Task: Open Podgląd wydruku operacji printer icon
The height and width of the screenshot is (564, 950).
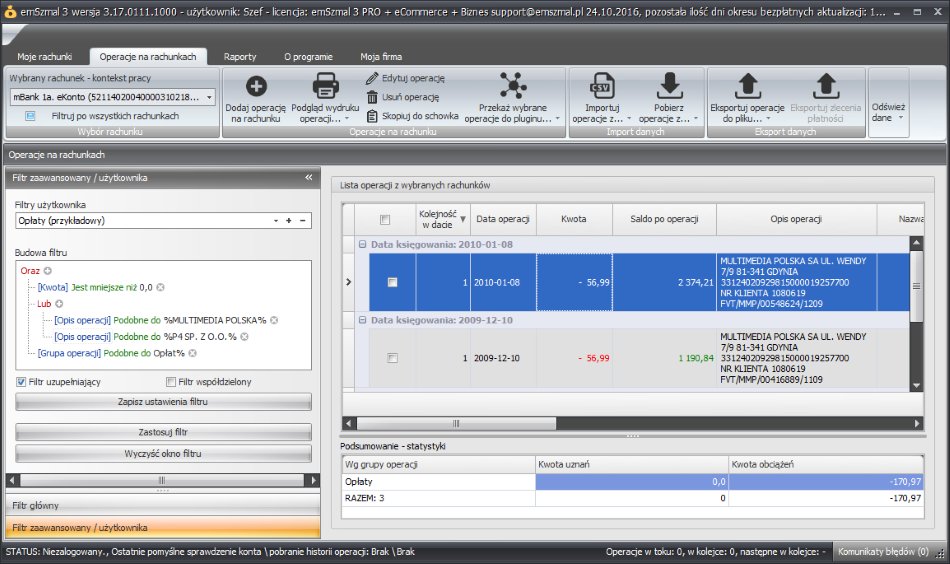Action: [x=326, y=86]
